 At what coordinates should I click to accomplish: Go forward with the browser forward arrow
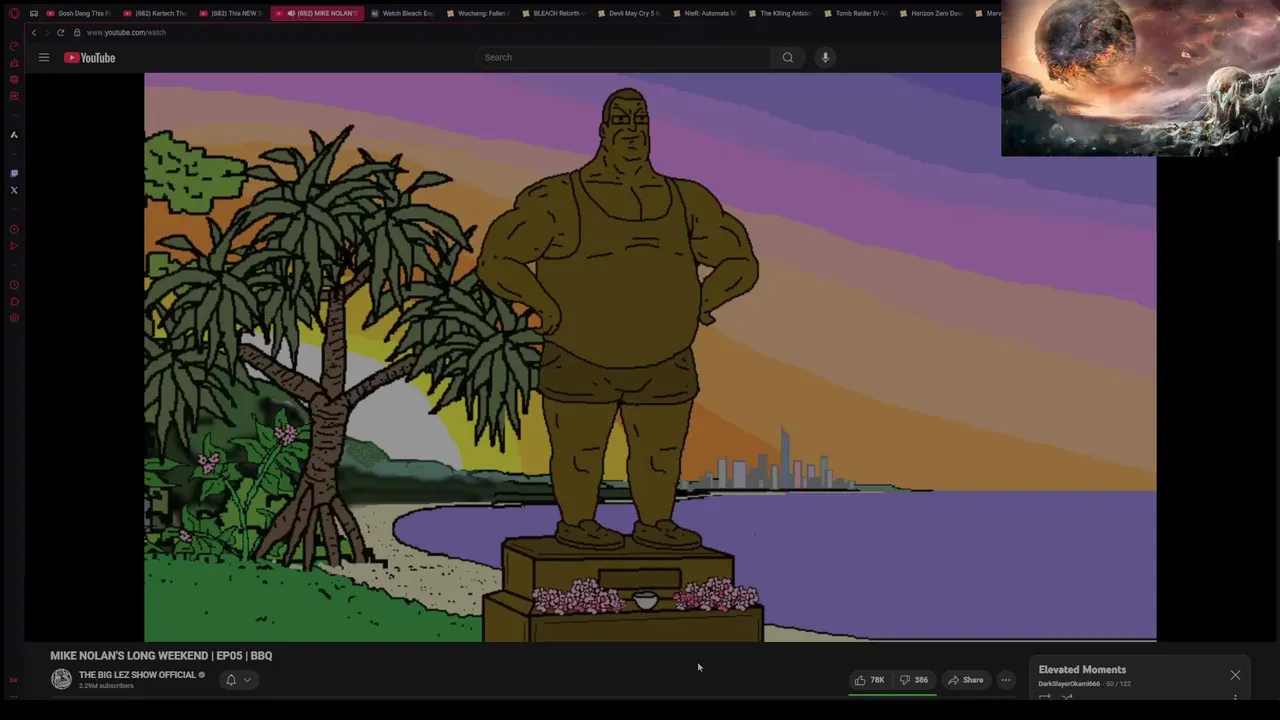46,32
